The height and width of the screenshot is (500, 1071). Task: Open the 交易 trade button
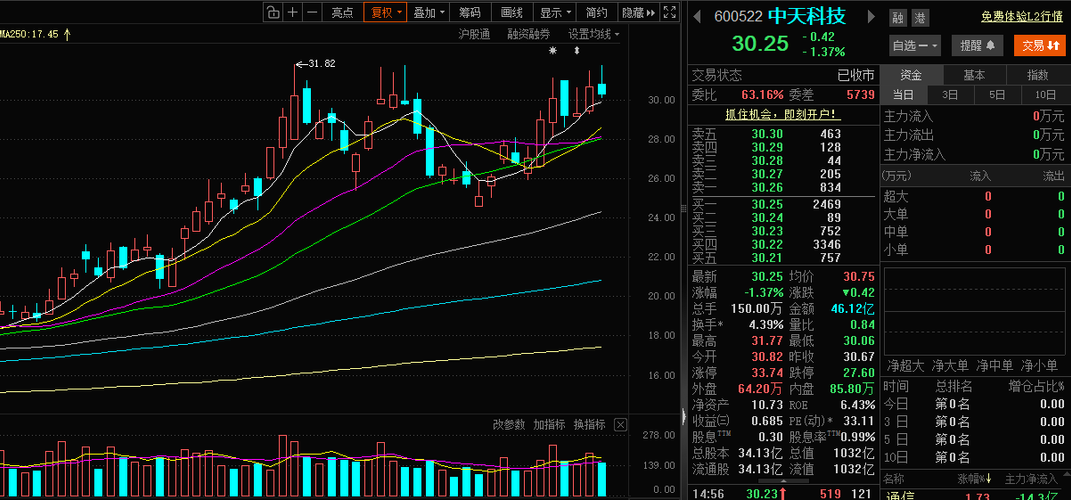[1039, 46]
